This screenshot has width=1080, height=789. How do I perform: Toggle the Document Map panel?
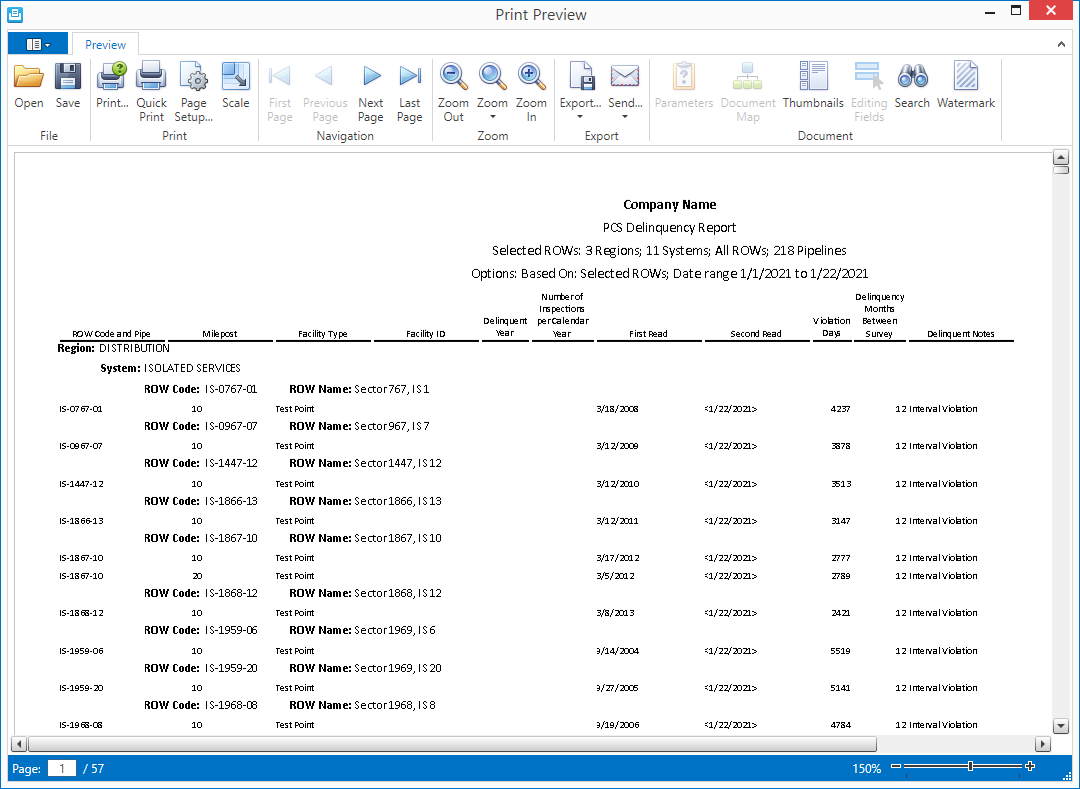click(x=748, y=85)
